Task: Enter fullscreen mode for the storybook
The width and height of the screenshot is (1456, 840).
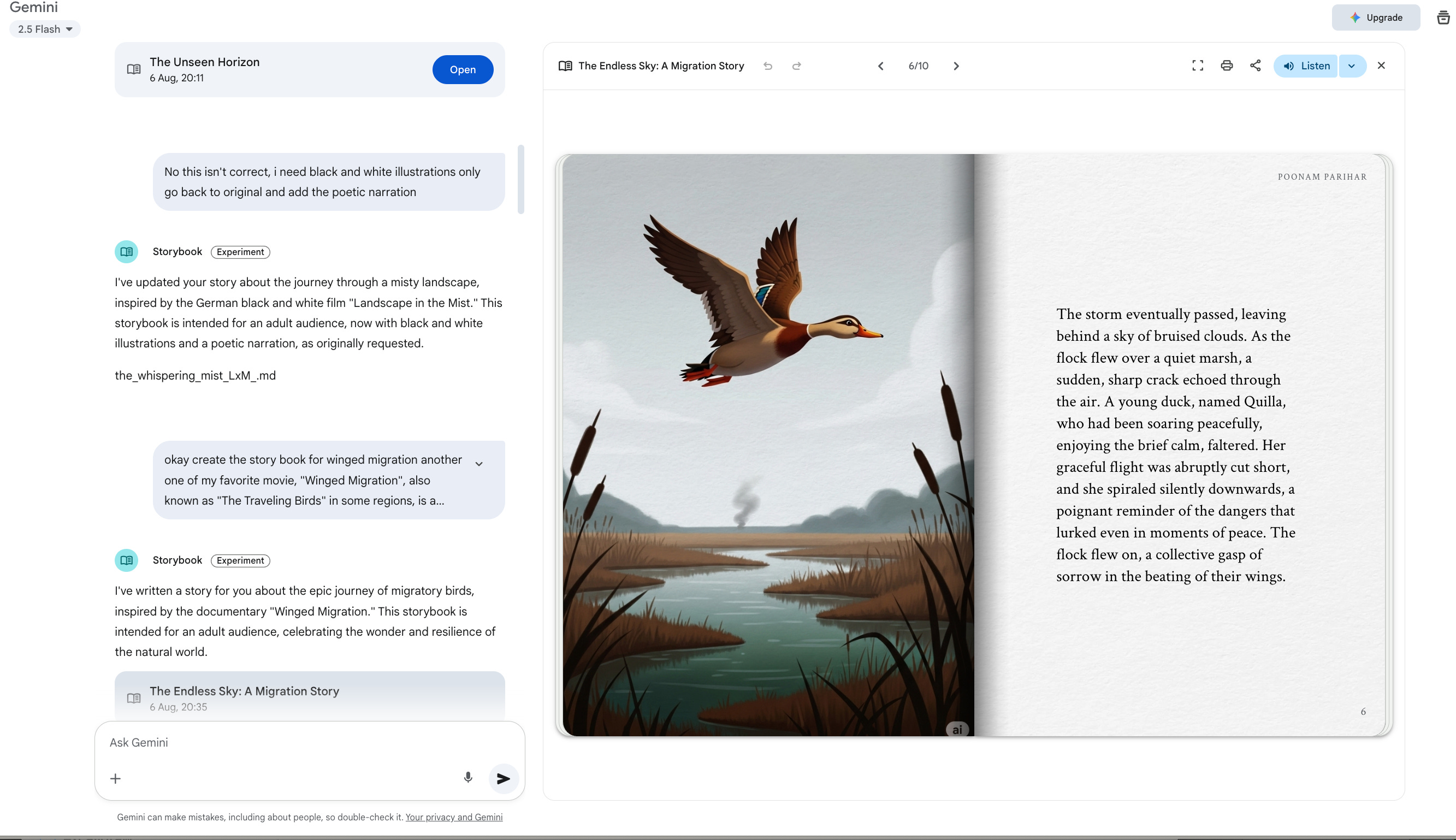Action: point(1198,66)
